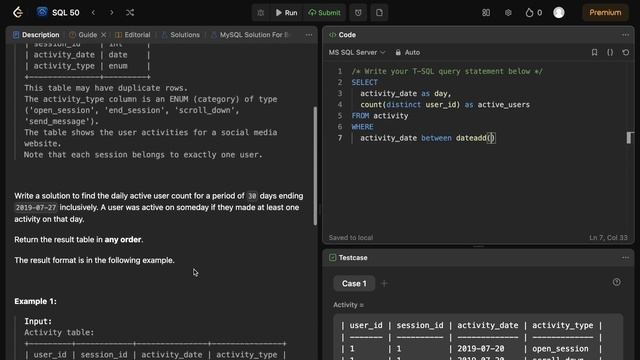Click the 2019-07-27 date code text
This screenshot has width=640, height=360.
pos(36,208)
